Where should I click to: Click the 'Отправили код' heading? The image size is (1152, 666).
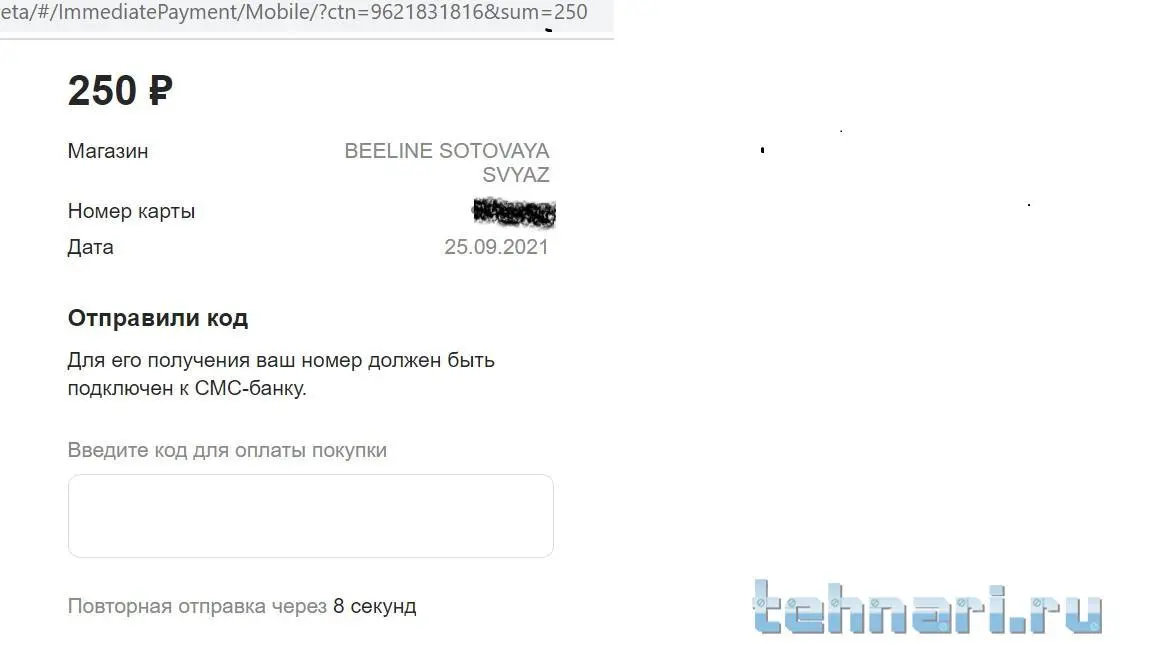pos(158,318)
